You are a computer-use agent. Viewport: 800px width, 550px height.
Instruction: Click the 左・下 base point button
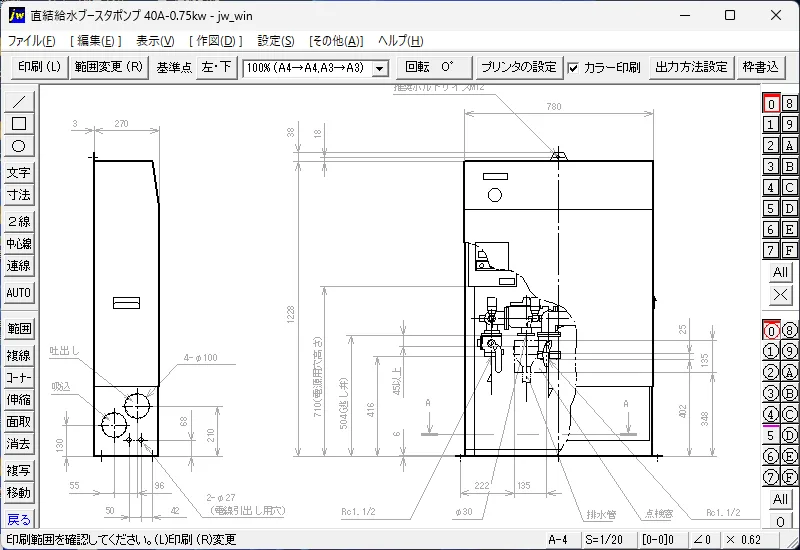pos(217,67)
